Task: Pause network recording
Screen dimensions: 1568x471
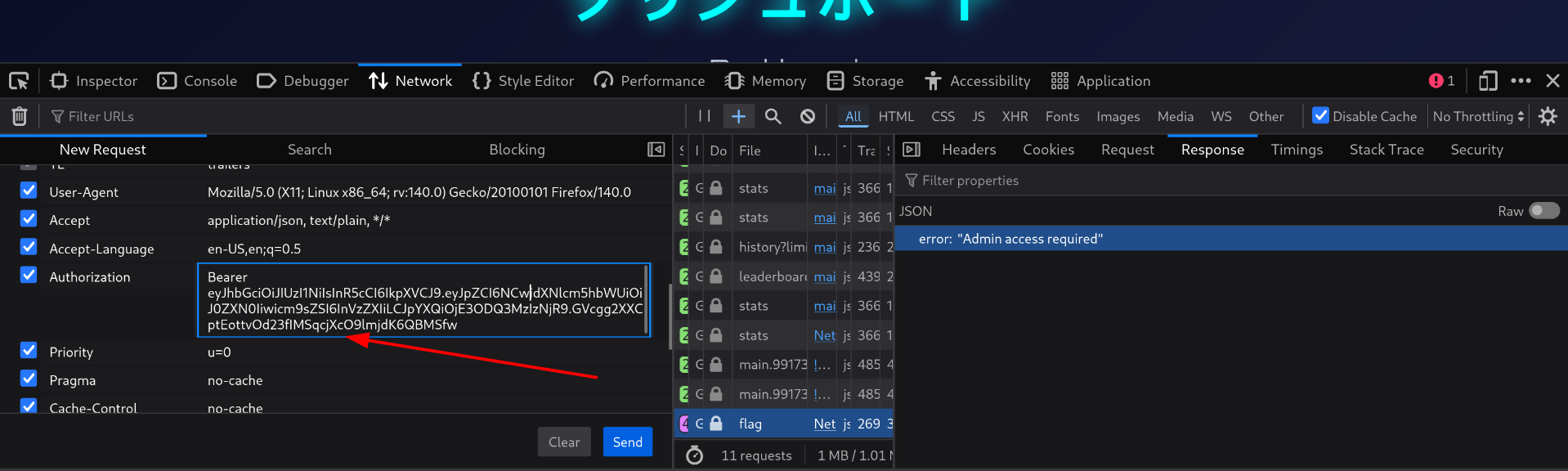Action: (x=704, y=116)
